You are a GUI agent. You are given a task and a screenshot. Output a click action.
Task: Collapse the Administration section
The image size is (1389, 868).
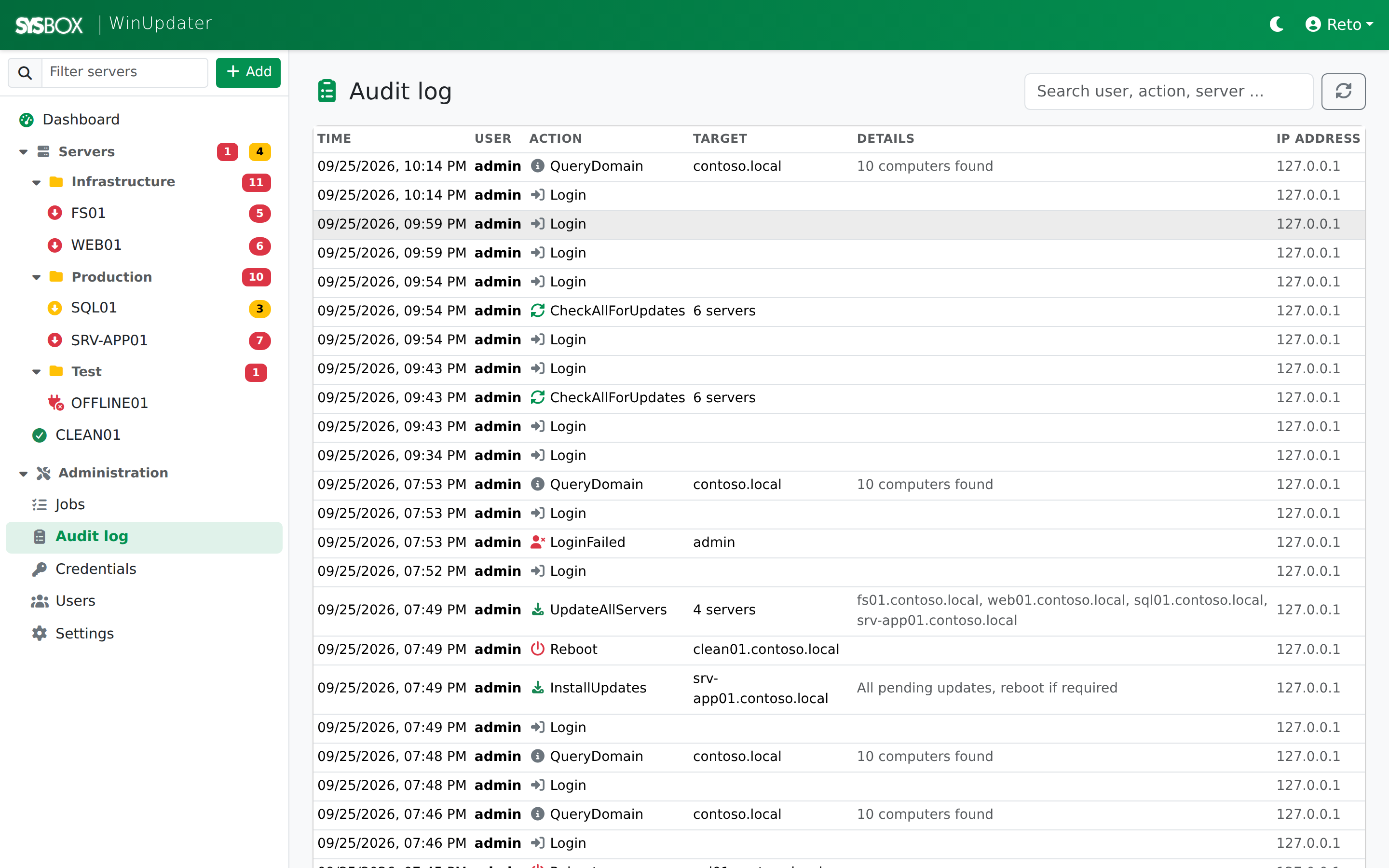point(23,474)
